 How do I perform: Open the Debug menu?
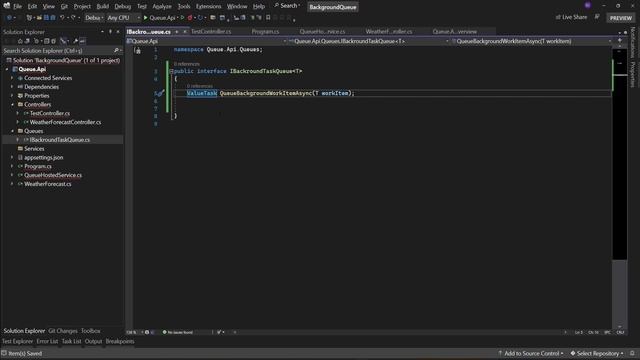click(x=122, y=7)
